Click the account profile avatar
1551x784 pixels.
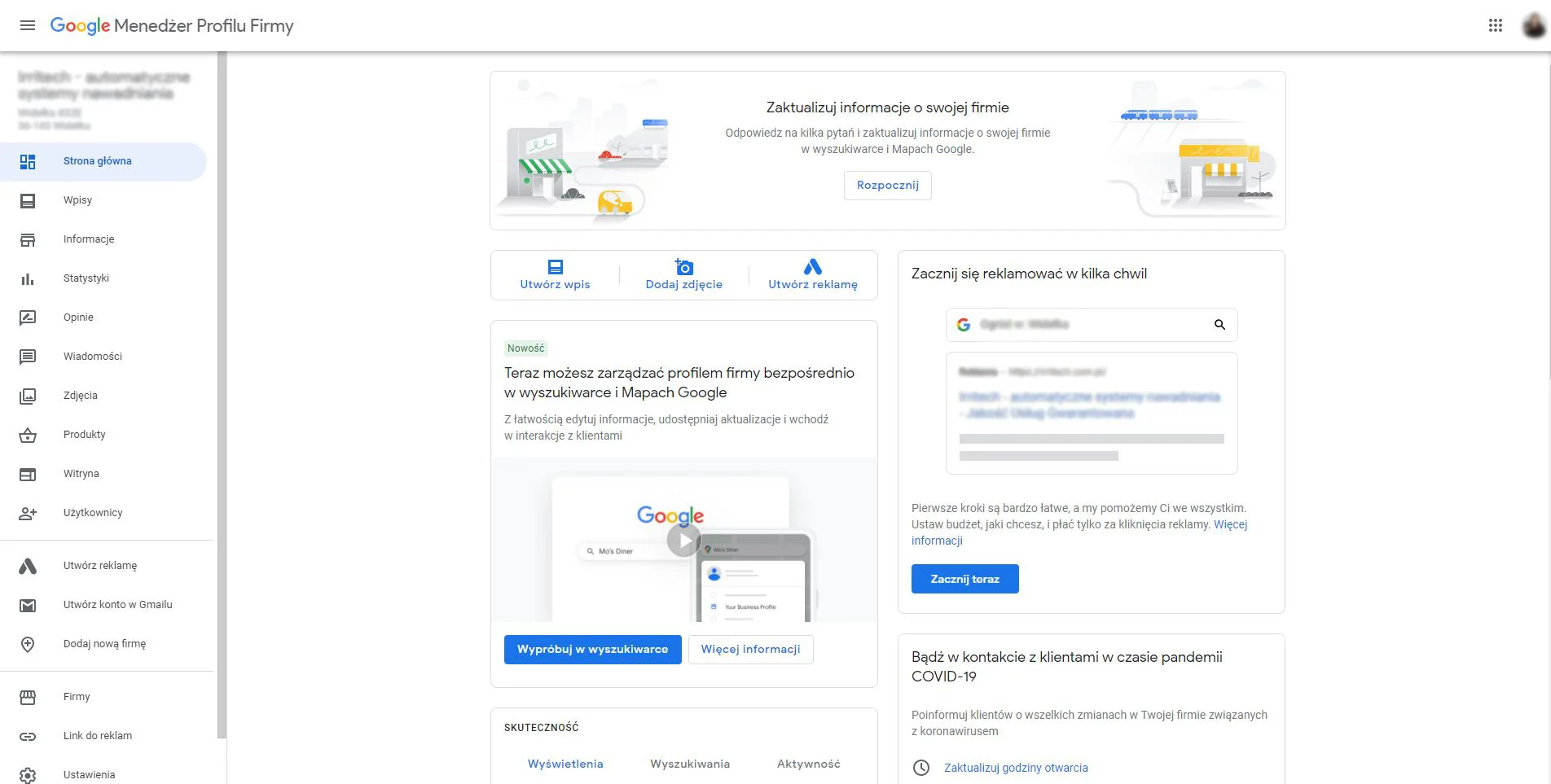click(1533, 26)
